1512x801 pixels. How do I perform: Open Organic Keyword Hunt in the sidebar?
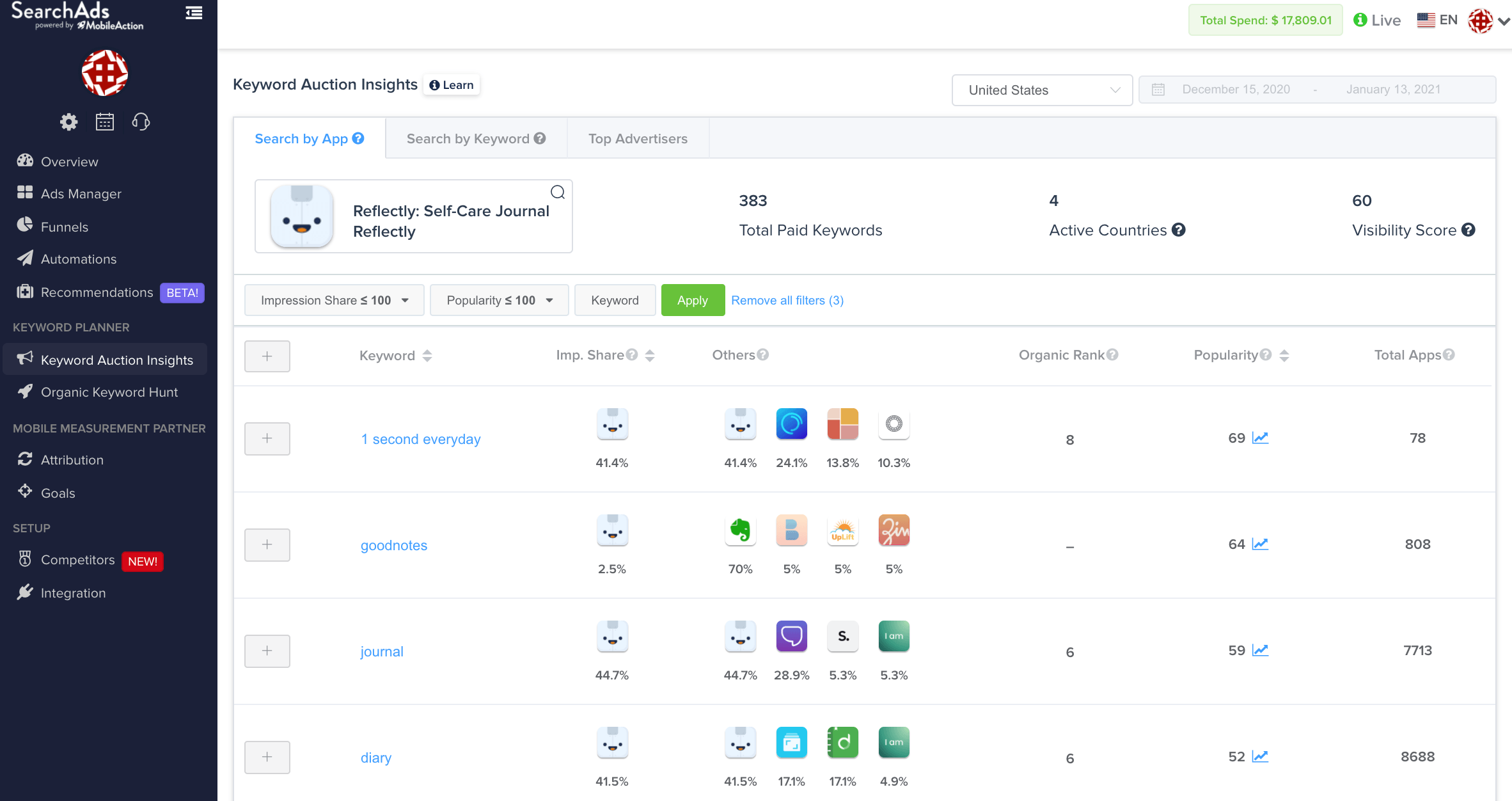tap(109, 392)
